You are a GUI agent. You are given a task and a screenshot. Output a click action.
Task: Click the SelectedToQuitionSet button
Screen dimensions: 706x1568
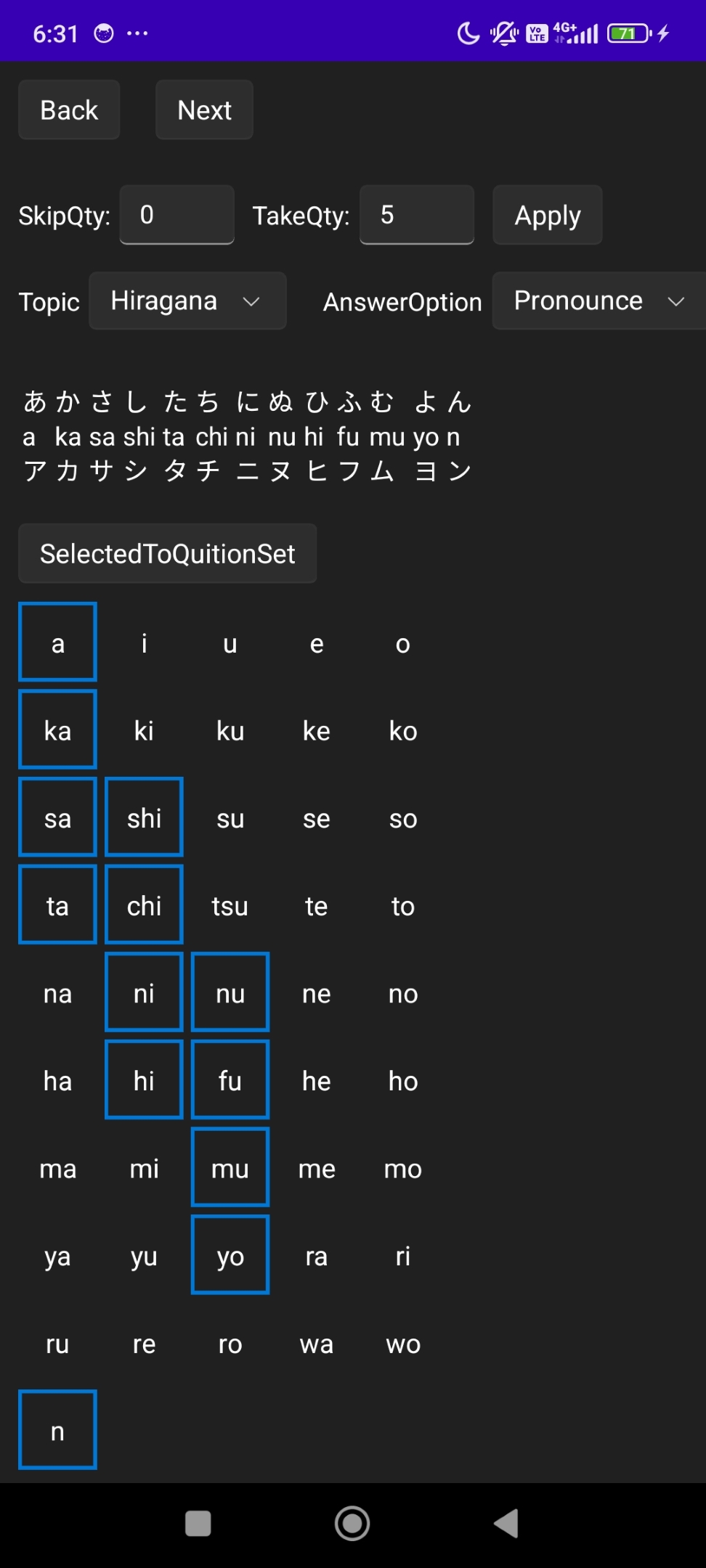(168, 553)
